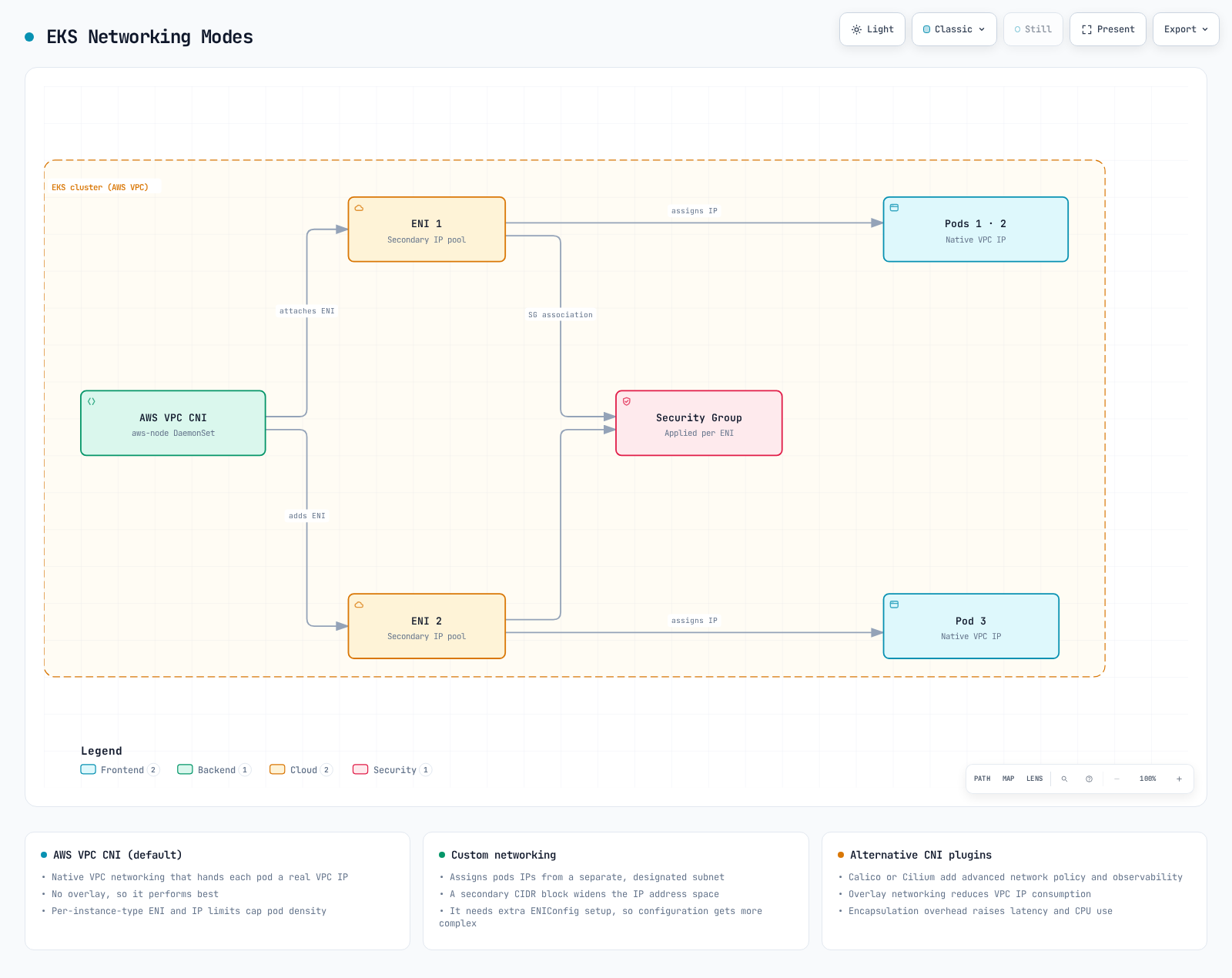Reset zoom via the 100% label
1232x978 pixels.
pos(1148,779)
